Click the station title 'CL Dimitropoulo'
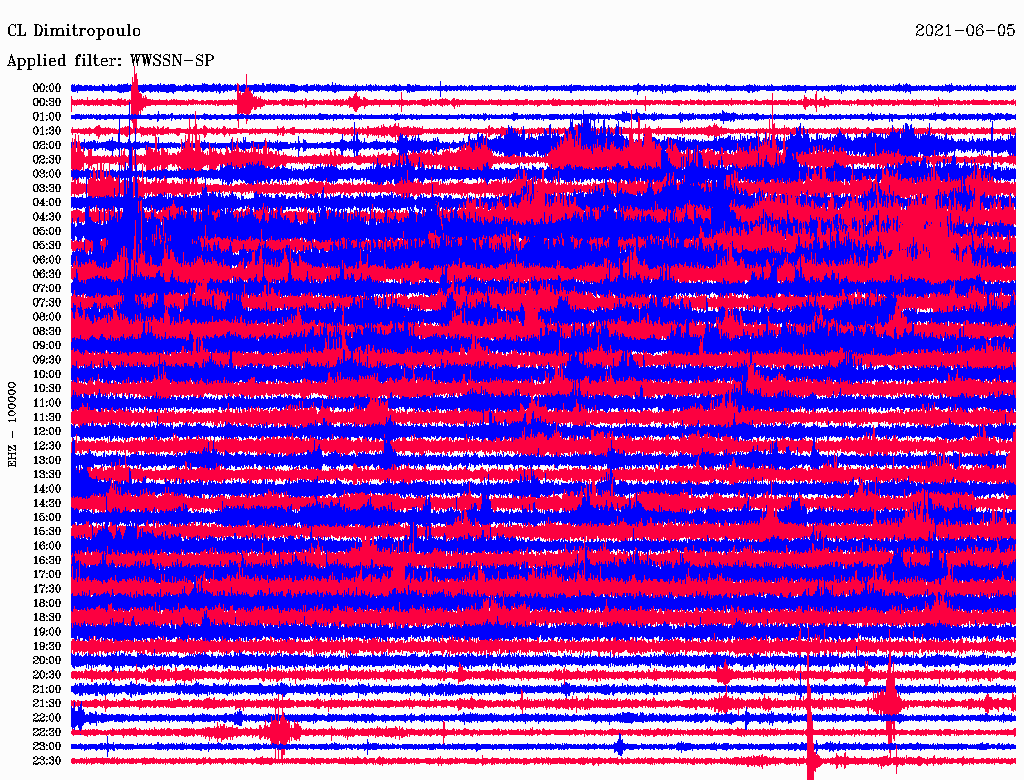Image resolution: width=1024 pixels, height=780 pixels. coord(74,31)
